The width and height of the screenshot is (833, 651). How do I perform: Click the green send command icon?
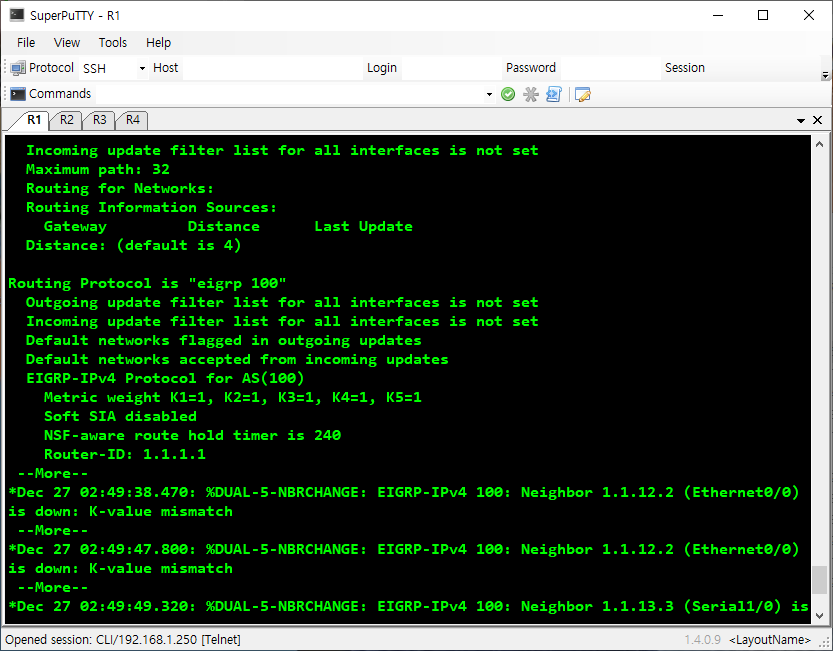tap(508, 94)
